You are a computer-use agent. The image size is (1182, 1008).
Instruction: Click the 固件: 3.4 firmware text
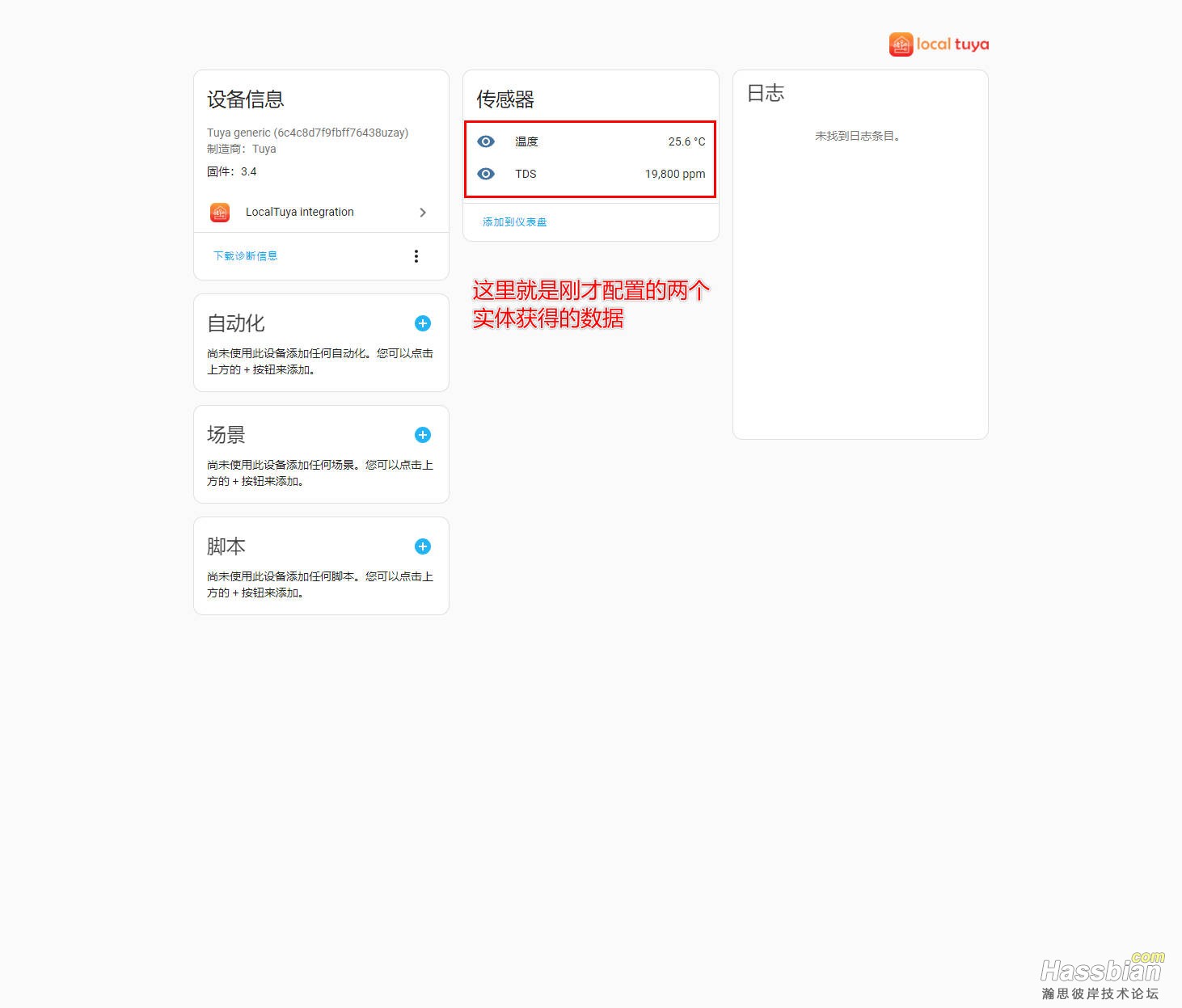[x=231, y=171]
